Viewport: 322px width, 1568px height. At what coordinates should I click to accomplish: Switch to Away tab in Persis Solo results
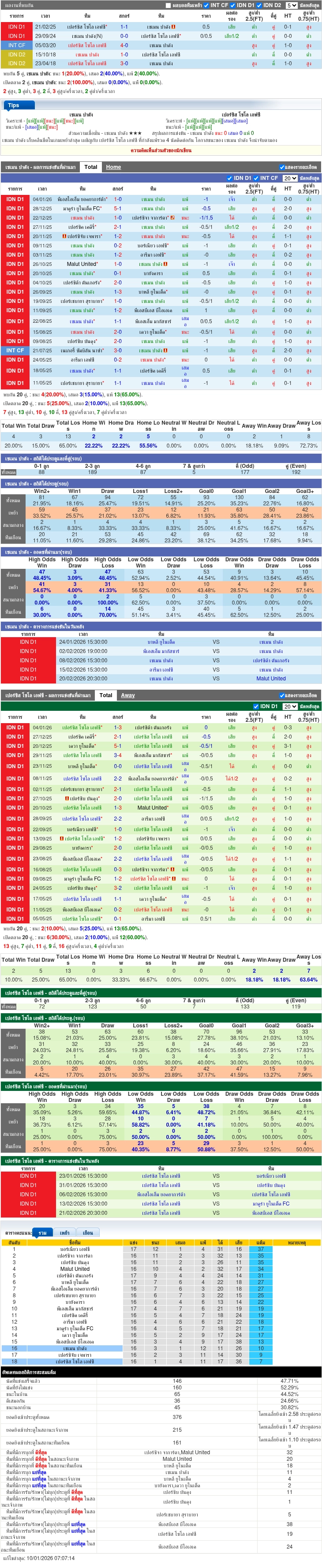click(128, 695)
